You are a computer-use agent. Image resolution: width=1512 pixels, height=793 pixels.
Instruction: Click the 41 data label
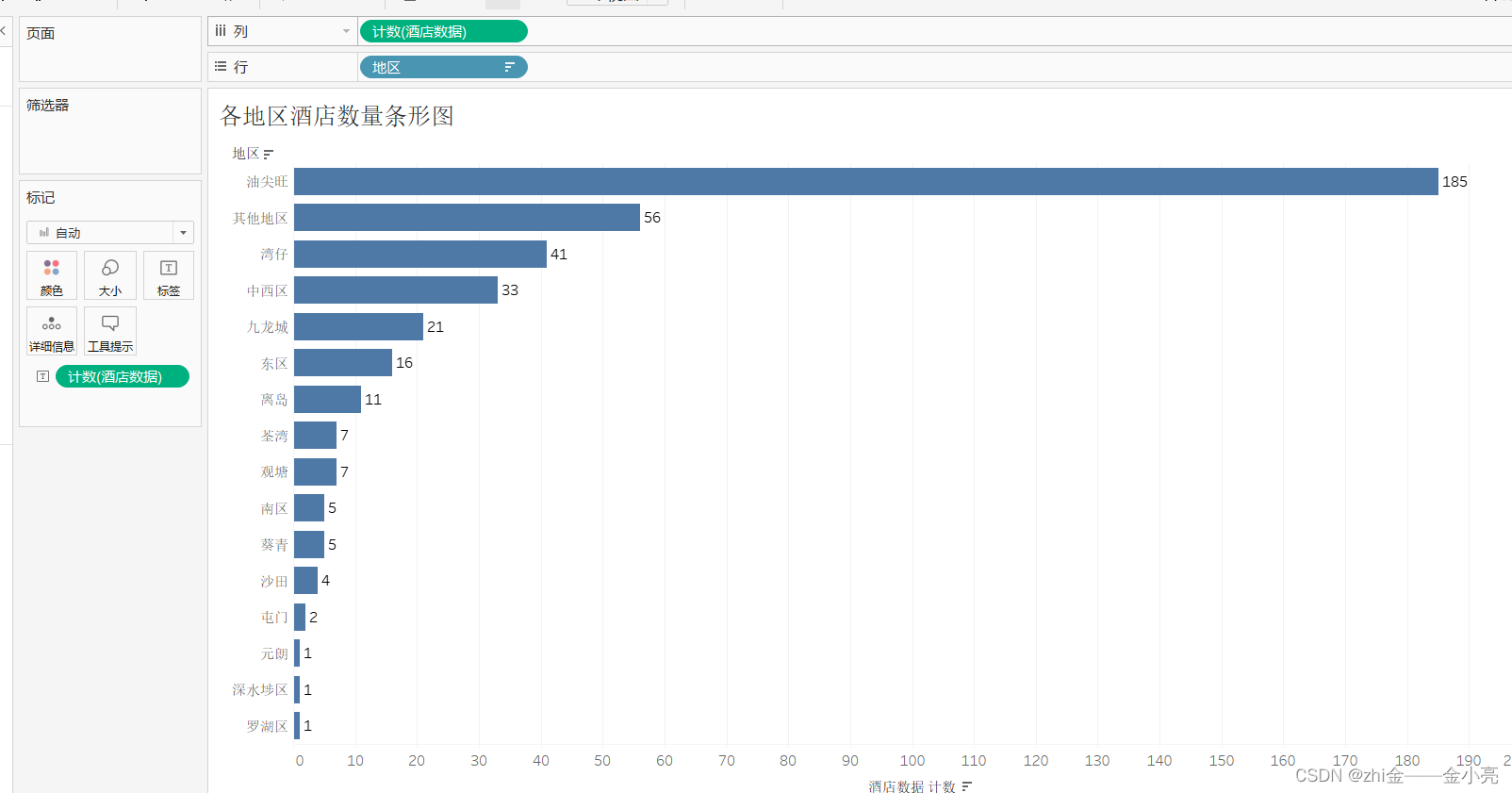(559, 254)
